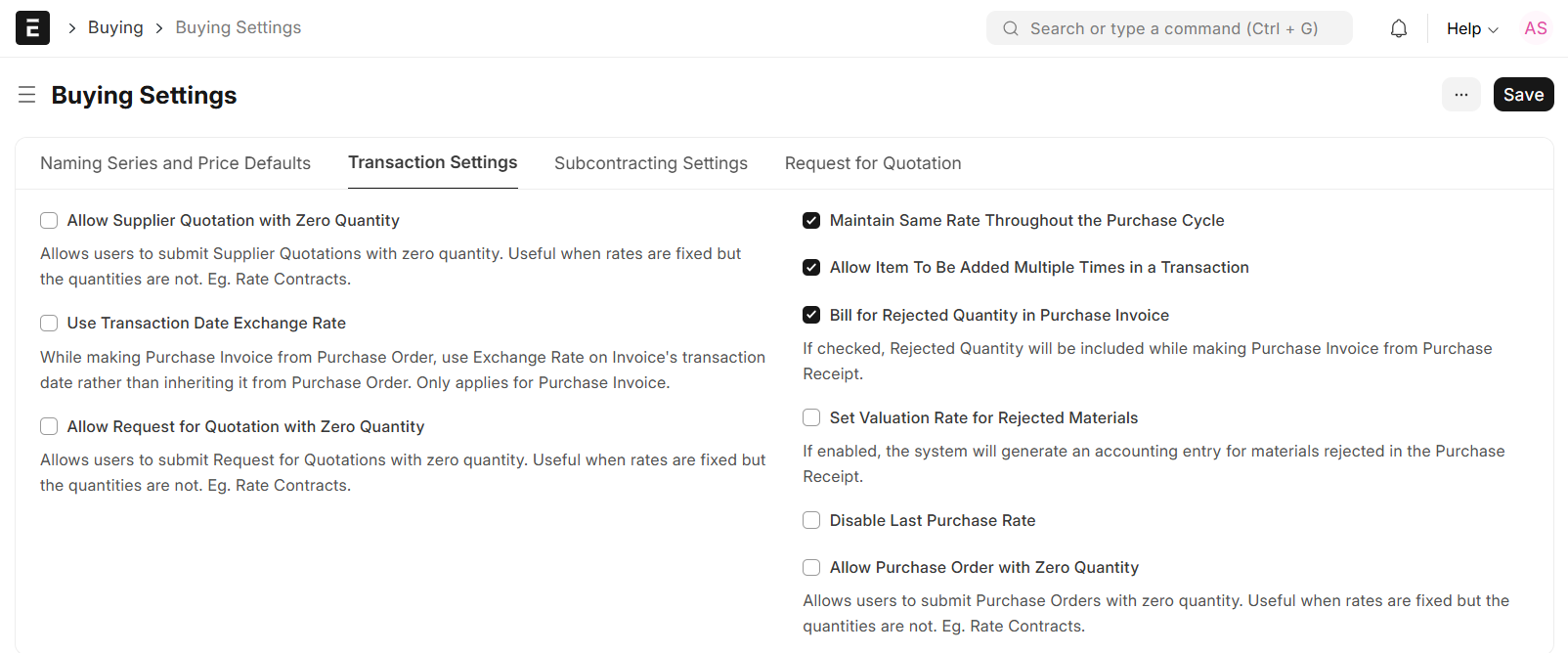The height and width of the screenshot is (653, 1568).
Task: Click the search magnifier icon
Action: pyautogui.click(x=1011, y=28)
